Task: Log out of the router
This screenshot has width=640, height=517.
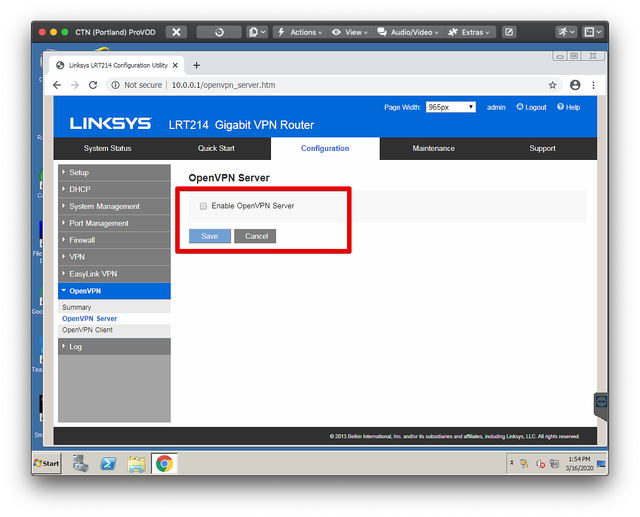Action: 531,107
